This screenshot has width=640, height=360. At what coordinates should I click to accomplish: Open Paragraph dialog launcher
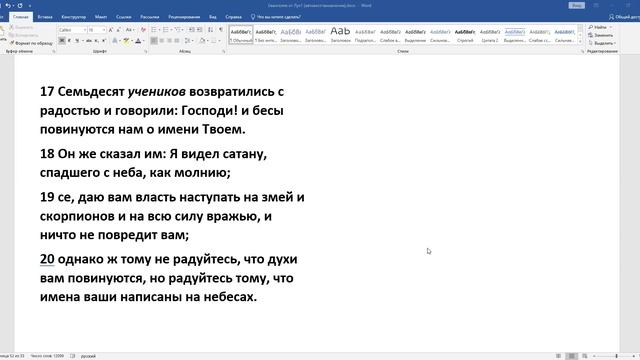click(x=224, y=51)
